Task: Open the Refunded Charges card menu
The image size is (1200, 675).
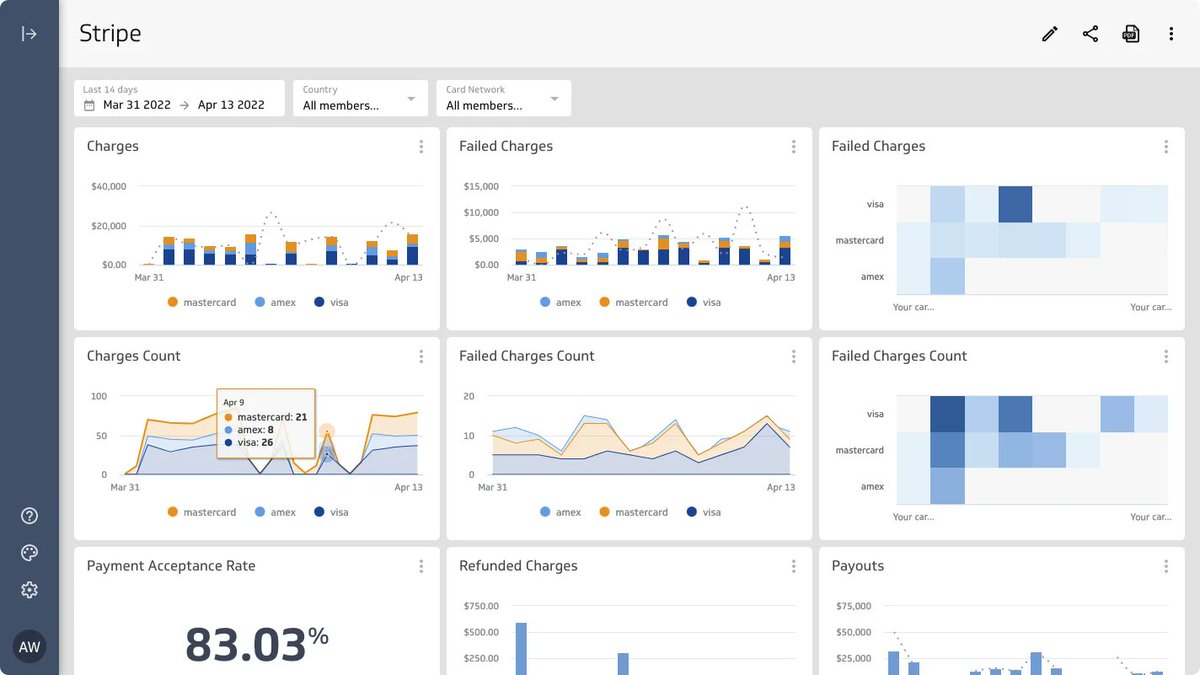Action: point(793,567)
